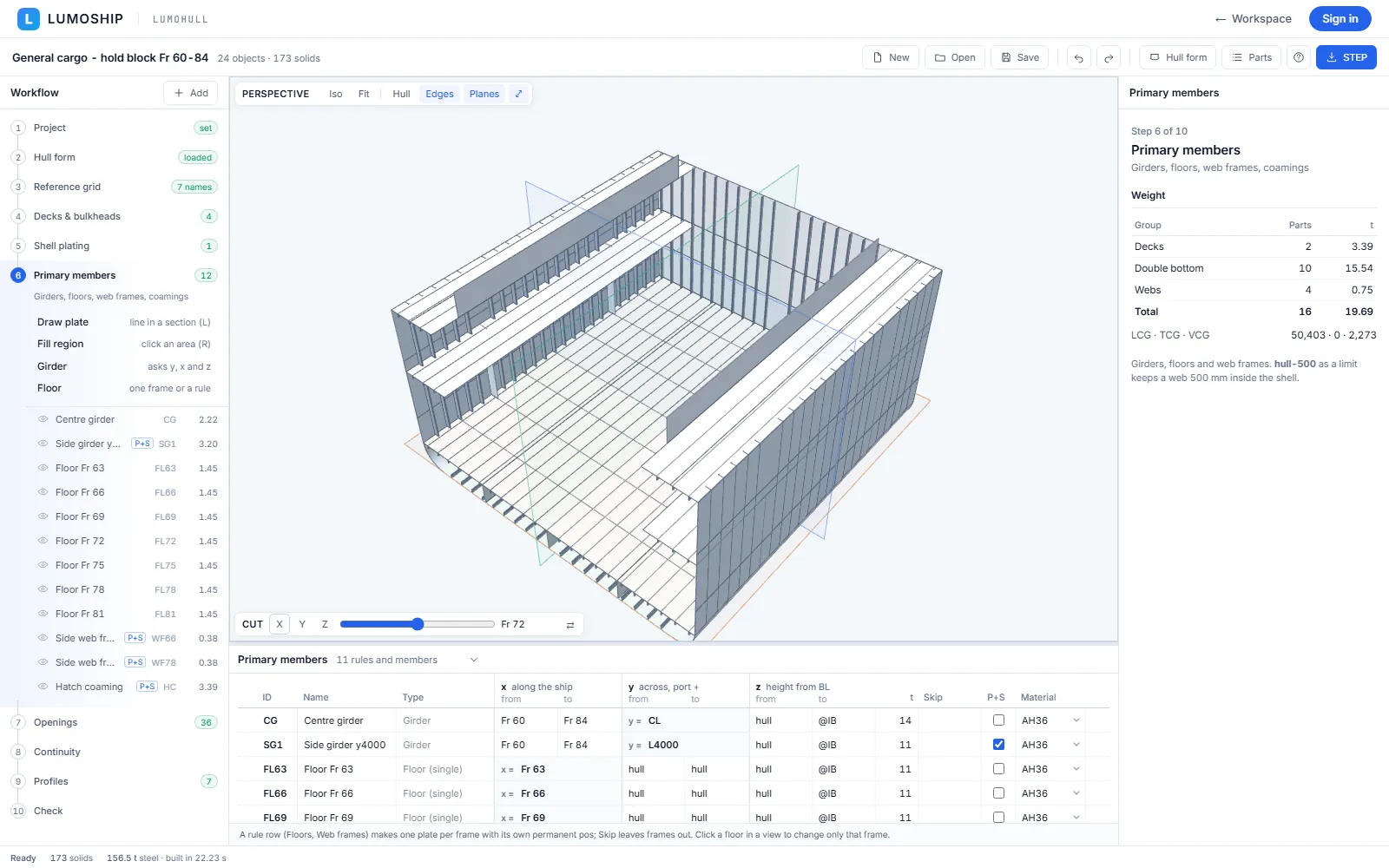Viewport: 1389px width, 868px height.
Task: Click the swap cut direction icon
Action: point(570,624)
